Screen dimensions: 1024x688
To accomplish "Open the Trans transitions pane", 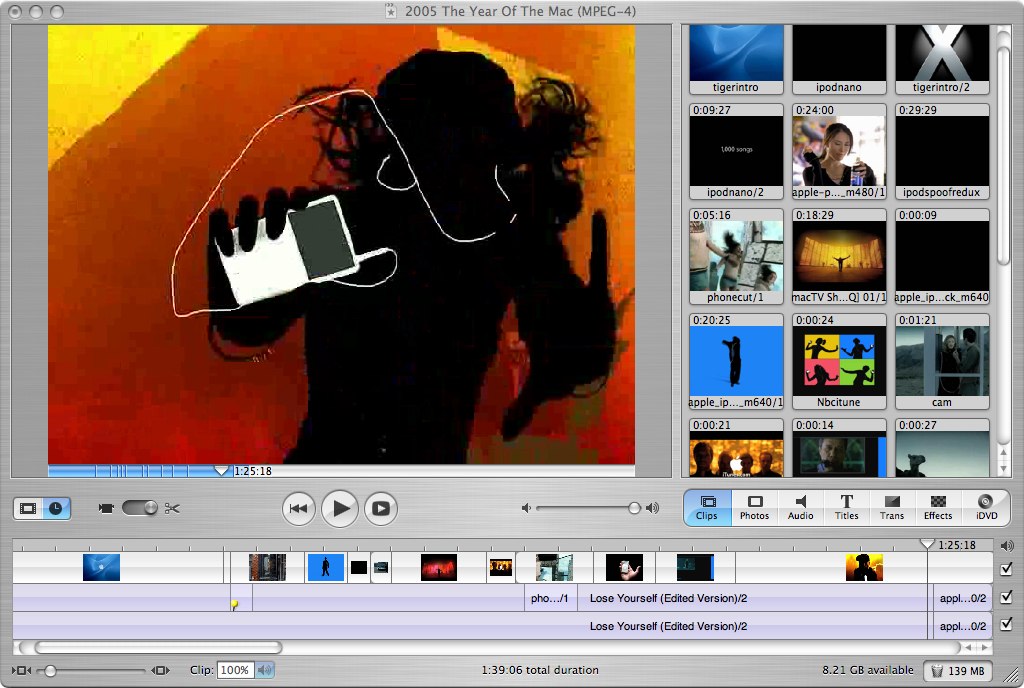I will coord(892,508).
